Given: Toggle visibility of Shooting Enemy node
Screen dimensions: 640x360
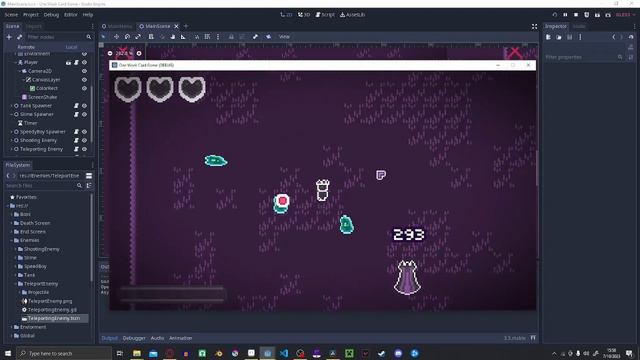Looking at the screenshot, I should click(84, 140).
